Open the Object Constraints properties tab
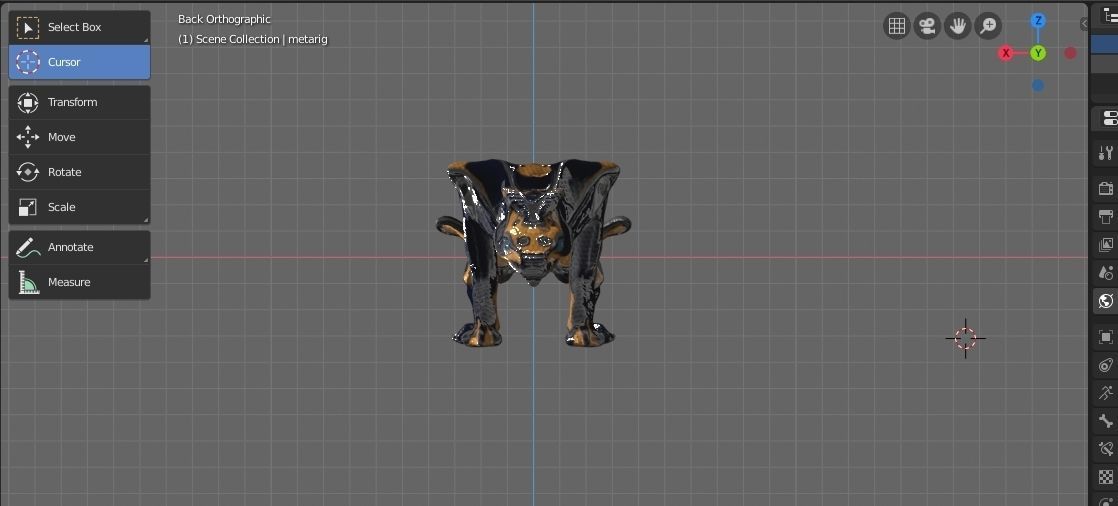The width and height of the screenshot is (1118, 506). (1106, 365)
